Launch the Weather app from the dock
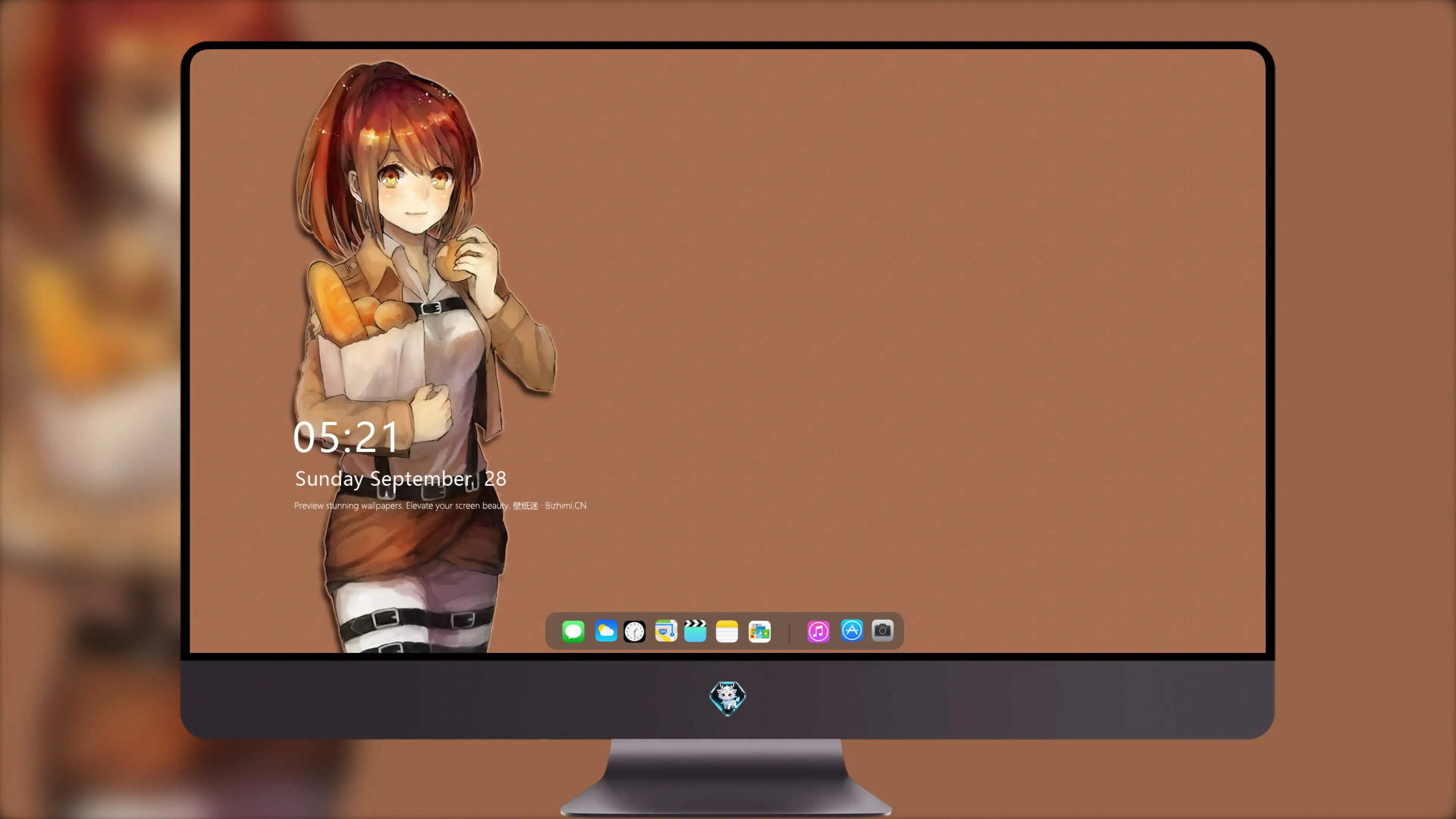The image size is (1456, 819). tap(606, 631)
